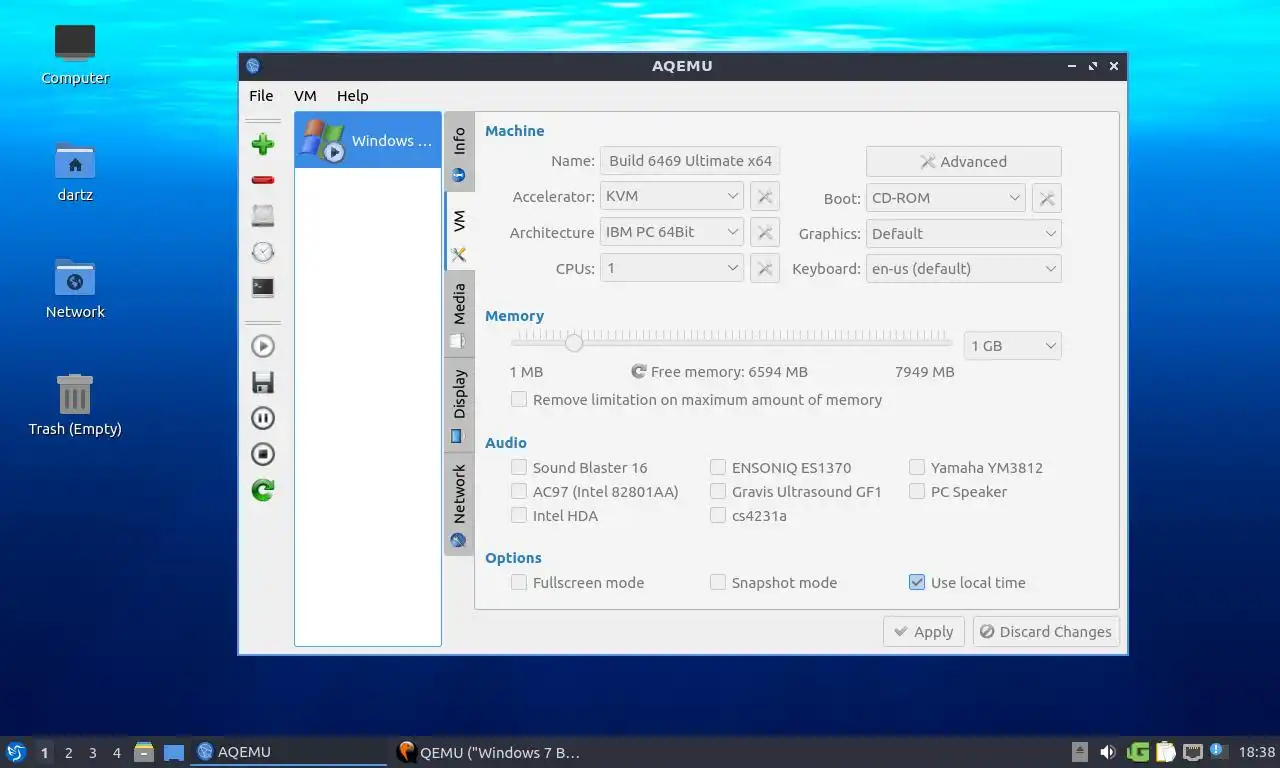This screenshot has width=1280, height=768.
Task: Enable Fullscreen mode option
Action: (x=519, y=582)
